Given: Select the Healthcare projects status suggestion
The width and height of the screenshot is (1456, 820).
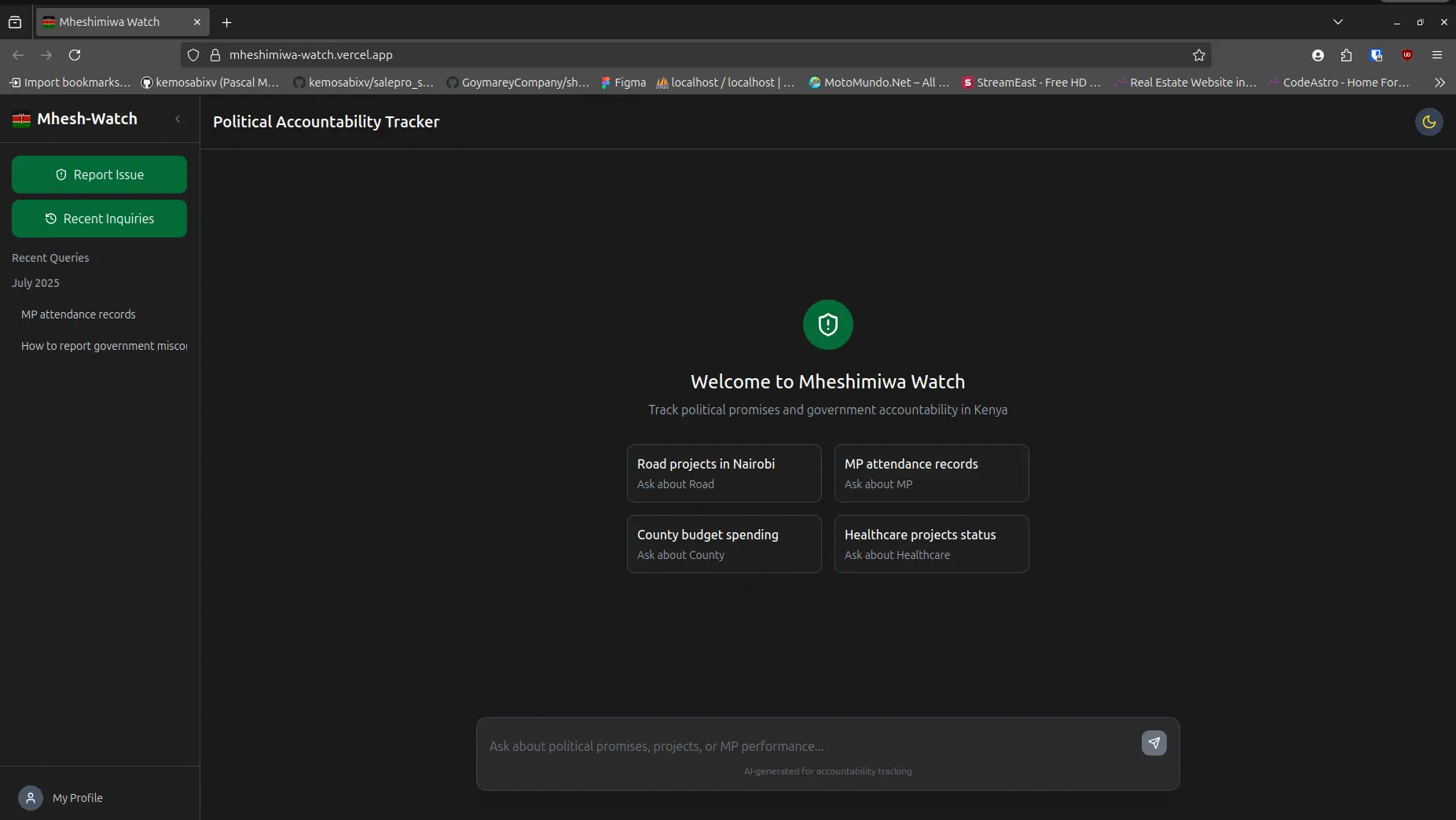Looking at the screenshot, I should (x=931, y=544).
